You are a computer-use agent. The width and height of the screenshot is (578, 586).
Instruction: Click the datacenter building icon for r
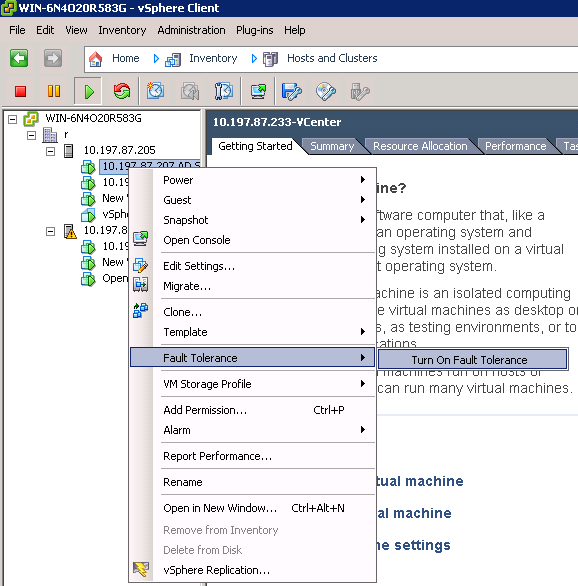click(50, 135)
